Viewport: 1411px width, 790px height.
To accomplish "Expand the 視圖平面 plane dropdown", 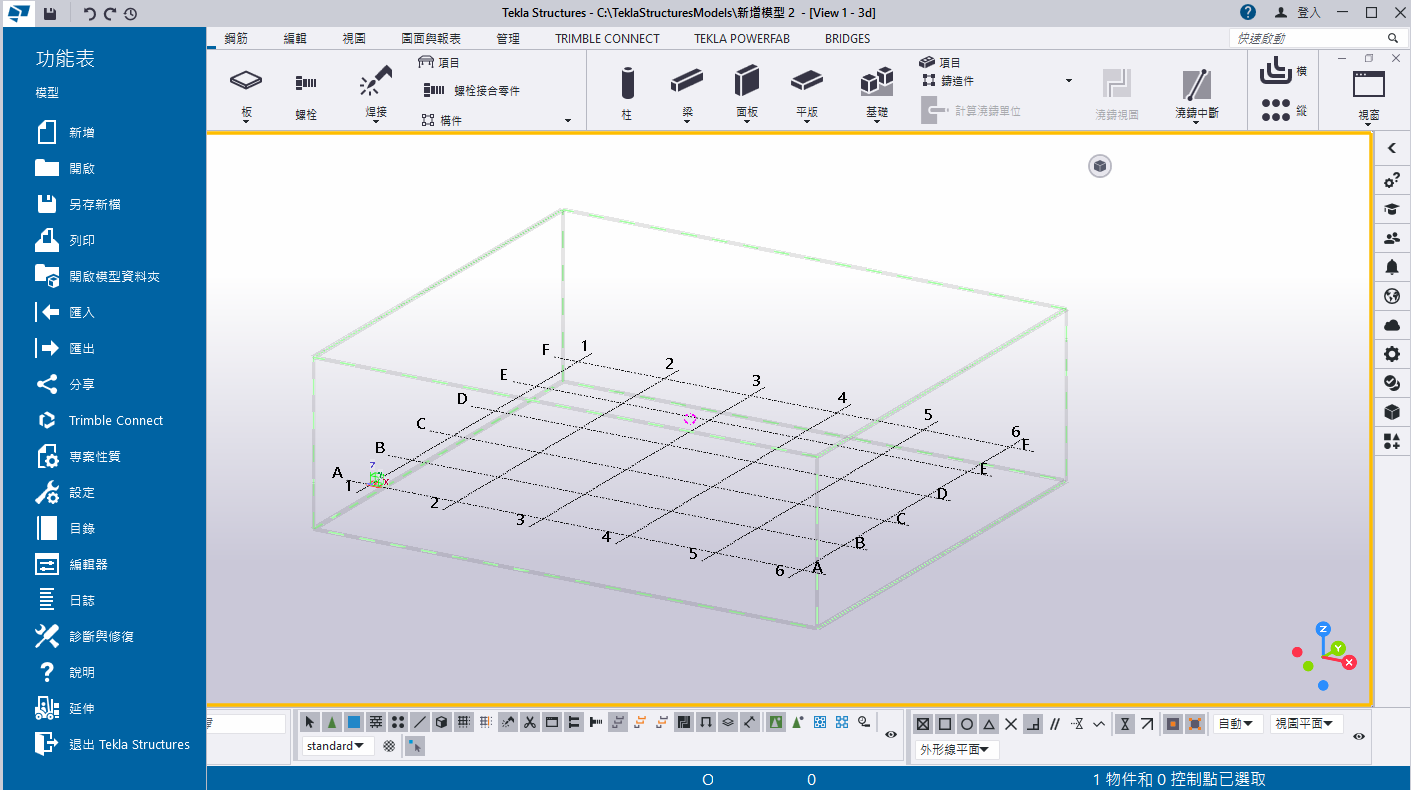I will point(1306,723).
